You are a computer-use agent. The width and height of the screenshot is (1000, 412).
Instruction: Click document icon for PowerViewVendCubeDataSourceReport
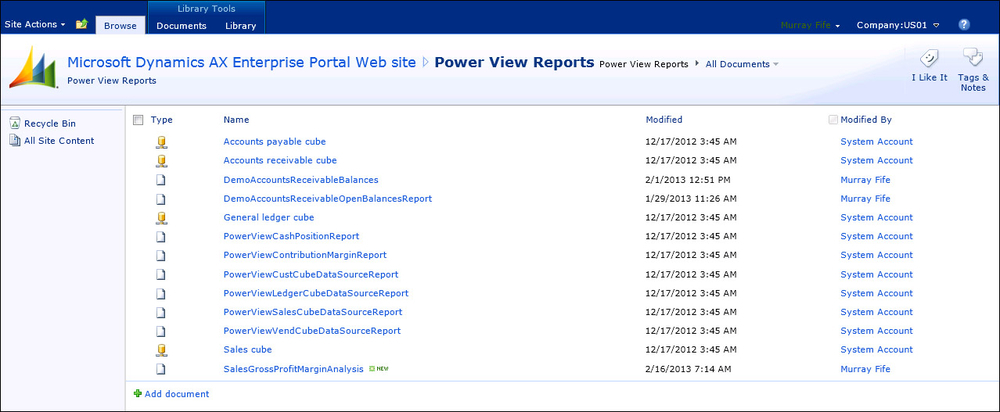click(x=161, y=331)
